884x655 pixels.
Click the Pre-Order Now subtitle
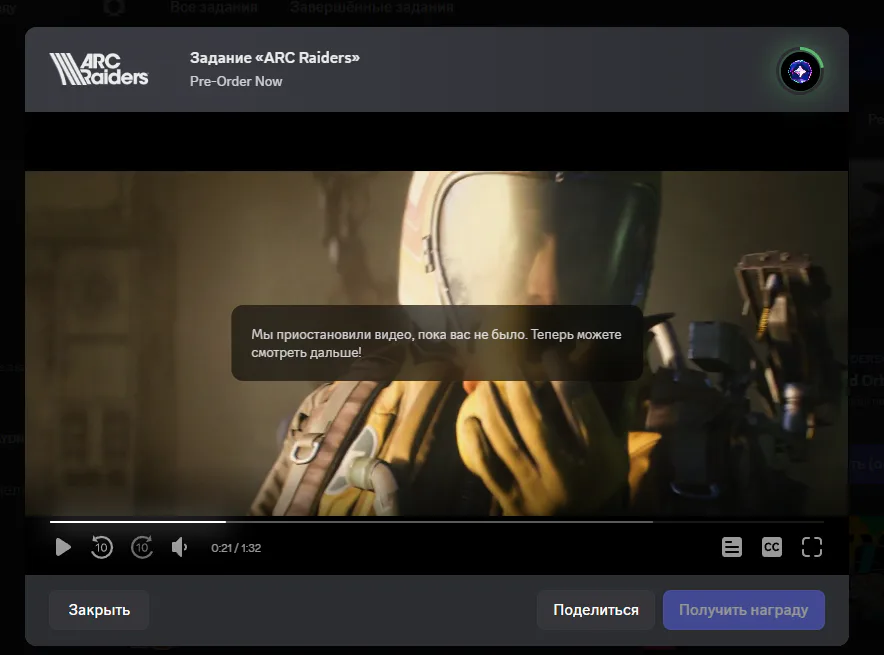pos(236,81)
